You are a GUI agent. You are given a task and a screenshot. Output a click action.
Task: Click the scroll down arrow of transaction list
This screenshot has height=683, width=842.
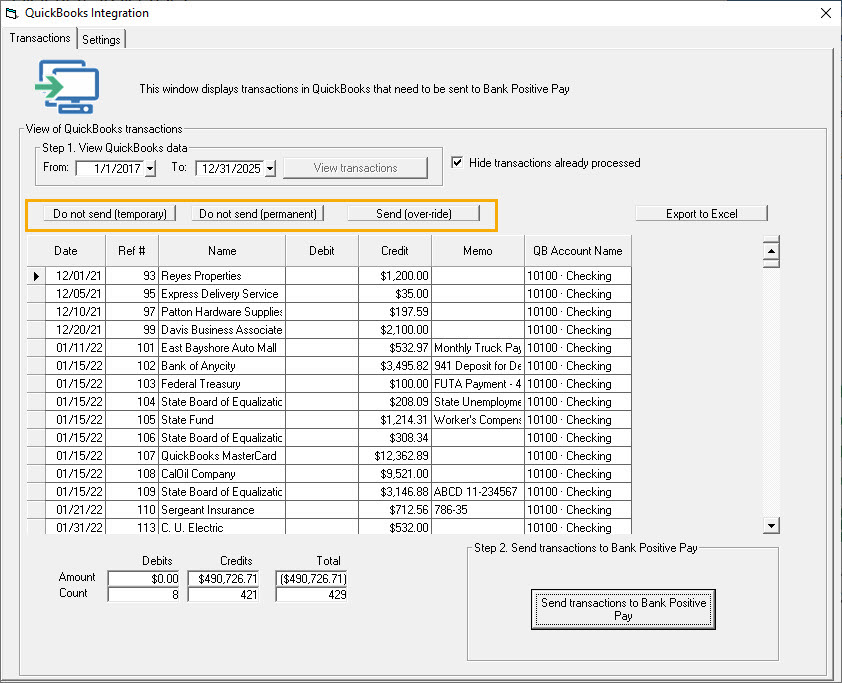click(771, 526)
